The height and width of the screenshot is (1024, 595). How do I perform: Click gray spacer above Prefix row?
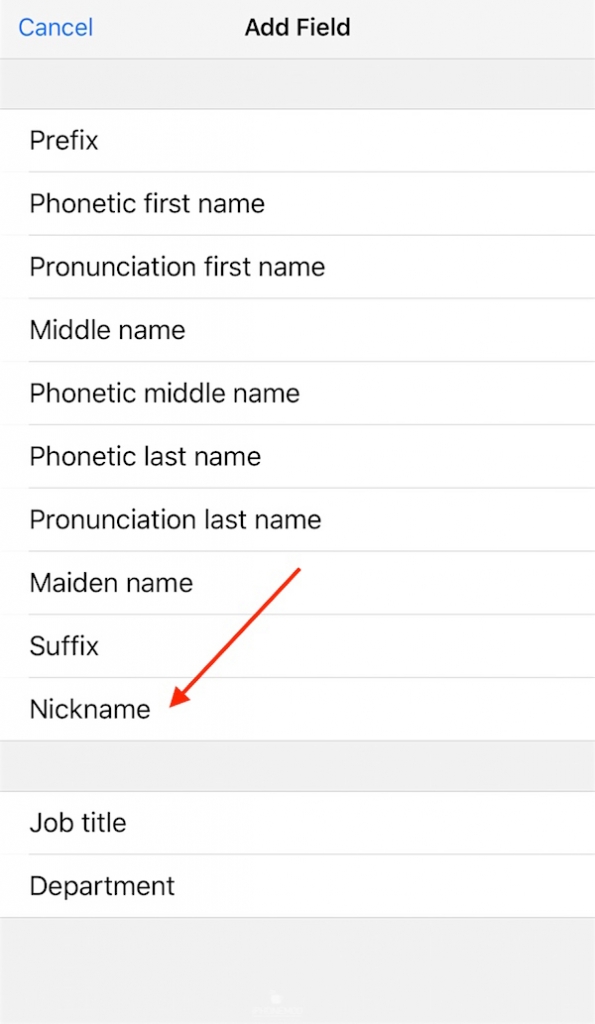(x=297, y=84)
